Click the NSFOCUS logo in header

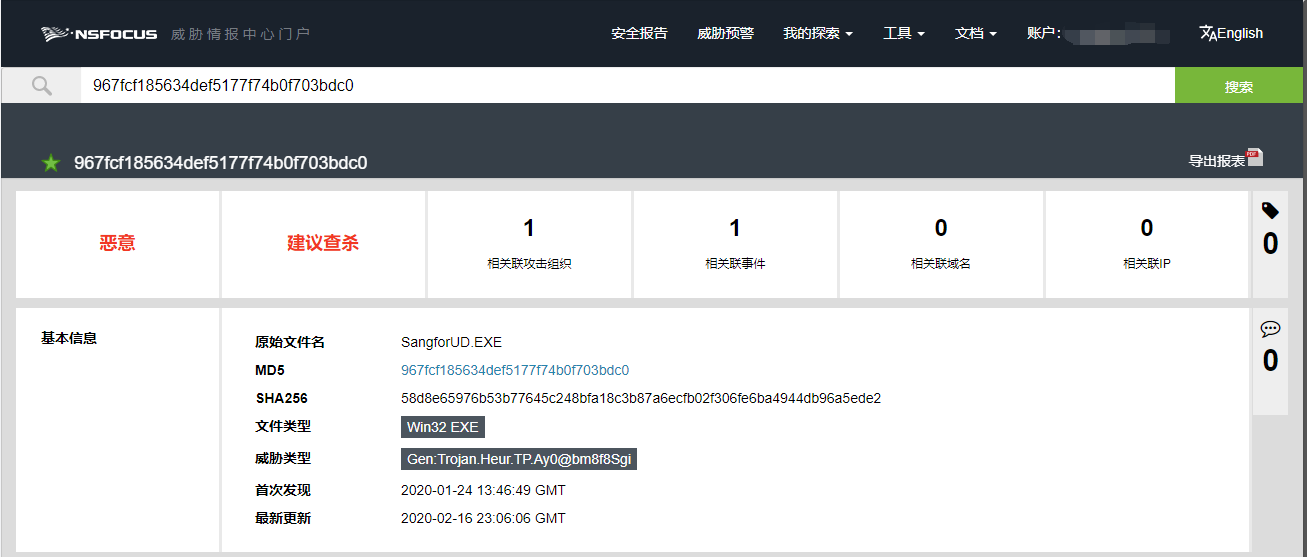(x=99, y=34)
